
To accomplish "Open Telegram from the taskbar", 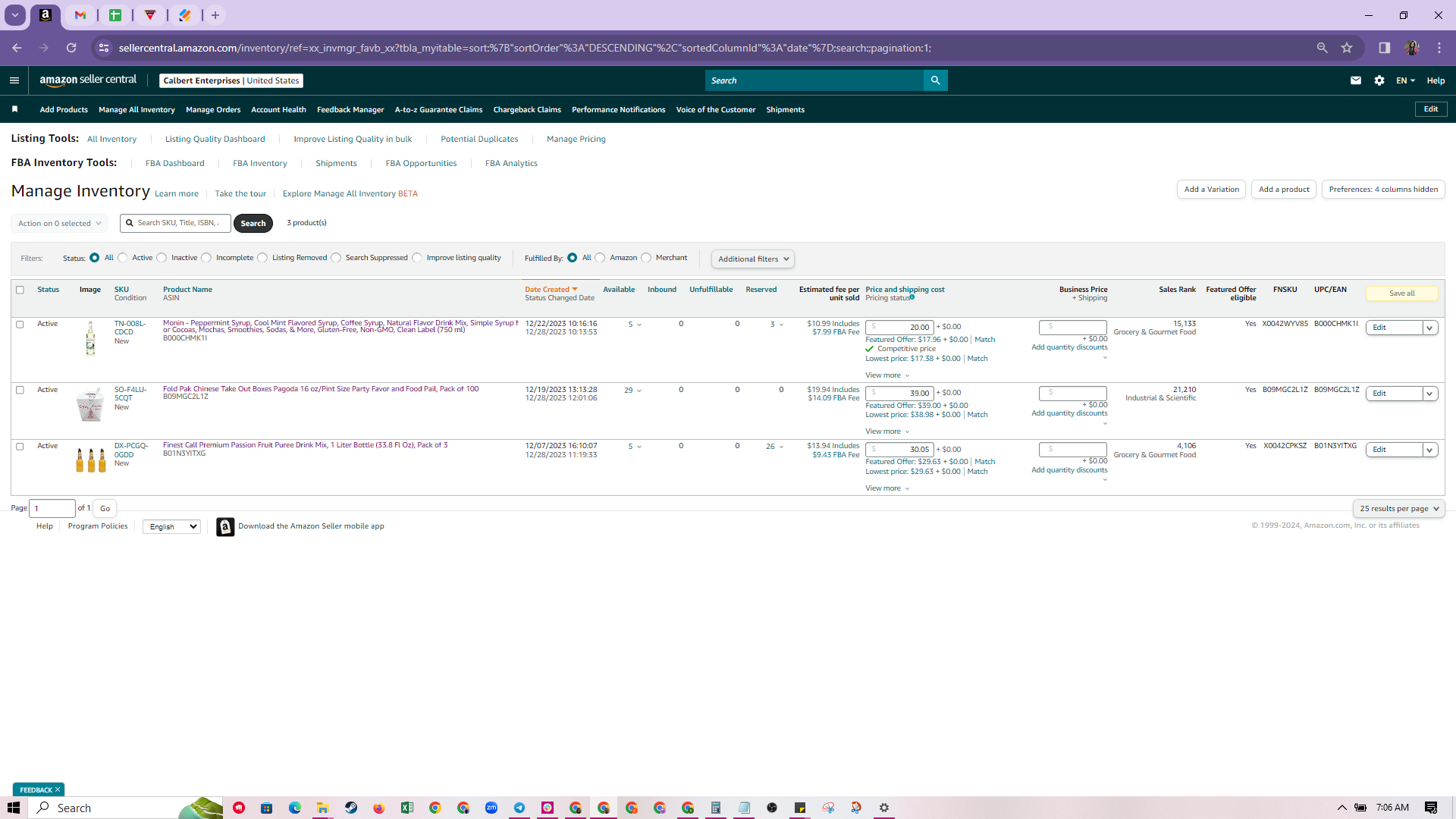I will pos(519,808).
